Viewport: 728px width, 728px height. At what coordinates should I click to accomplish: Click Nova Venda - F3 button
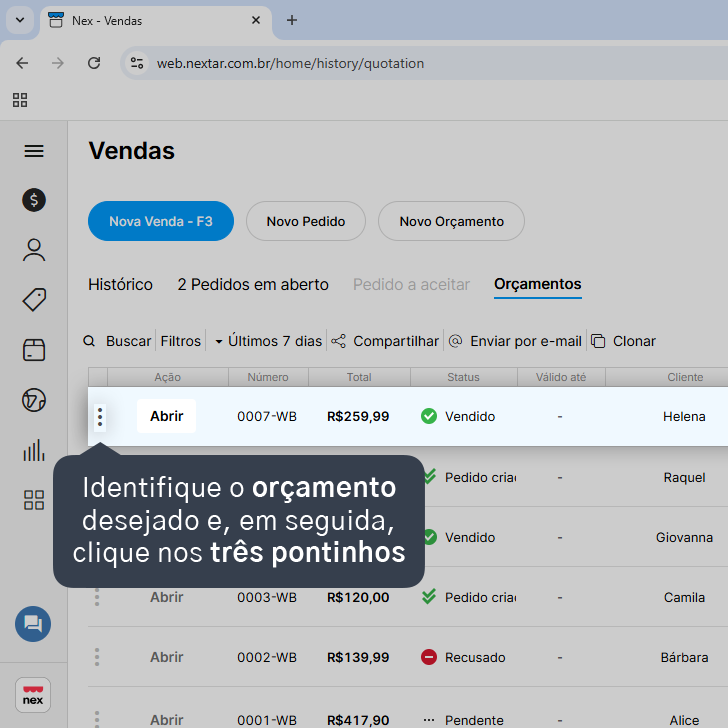tap(161, 221)
